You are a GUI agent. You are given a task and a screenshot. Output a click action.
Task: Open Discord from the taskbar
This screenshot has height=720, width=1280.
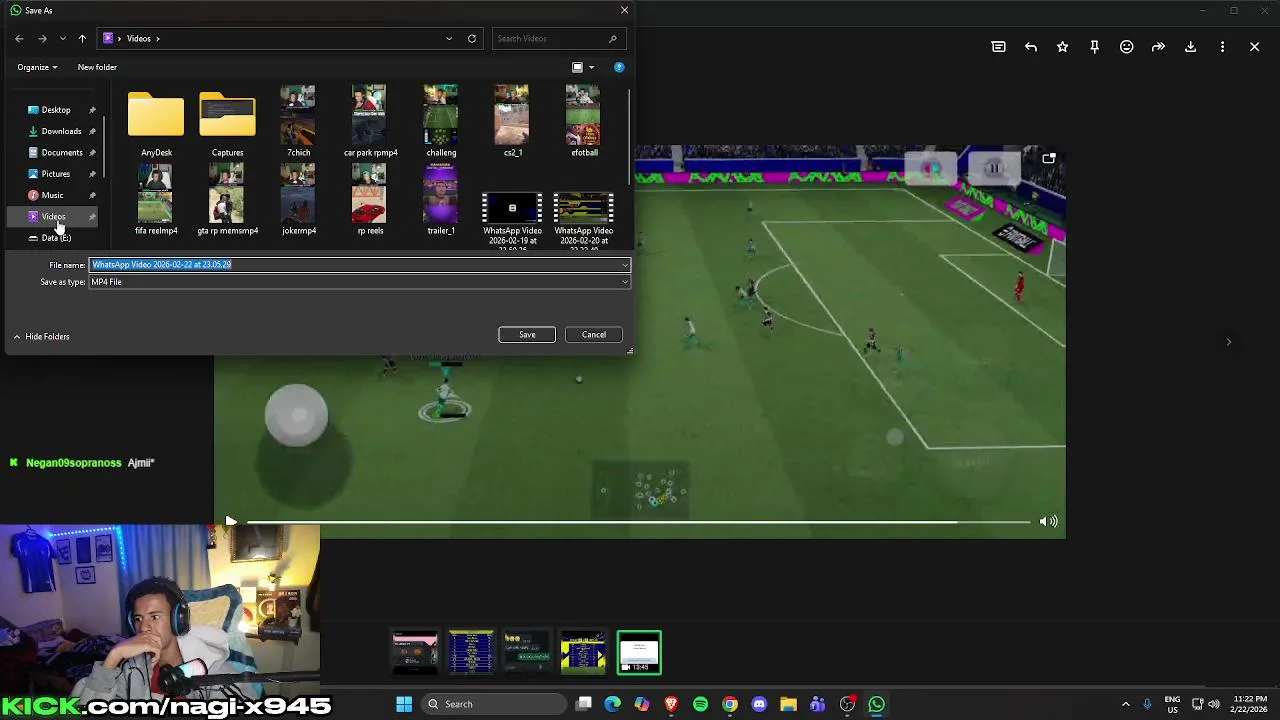point(759,704)
